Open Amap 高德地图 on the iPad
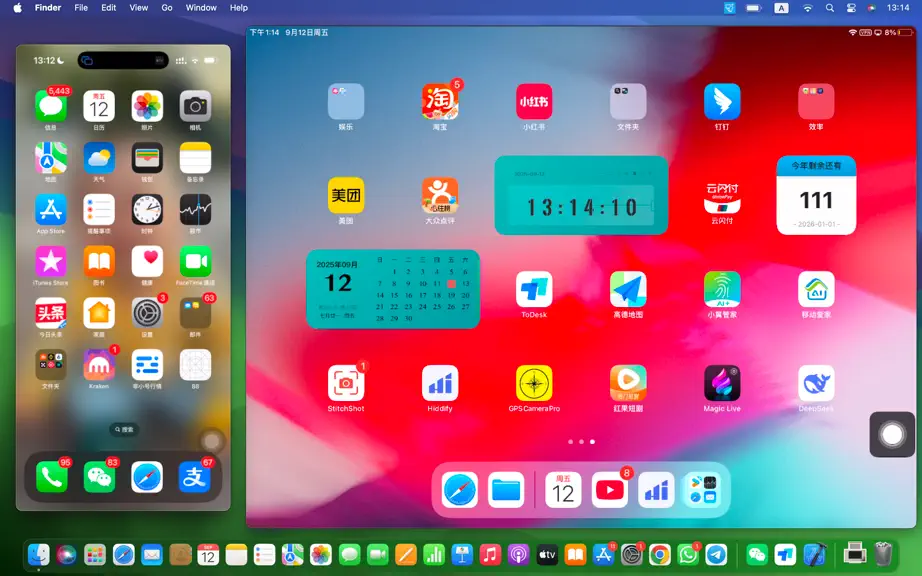The width and height of the screenshot is (922, 576). point(628,289)
